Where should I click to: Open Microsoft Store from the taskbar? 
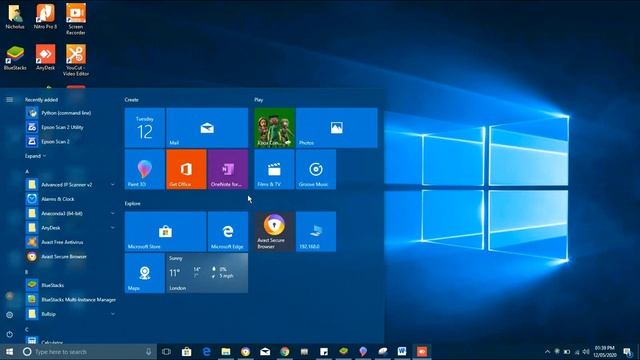(x=187, y=351)
